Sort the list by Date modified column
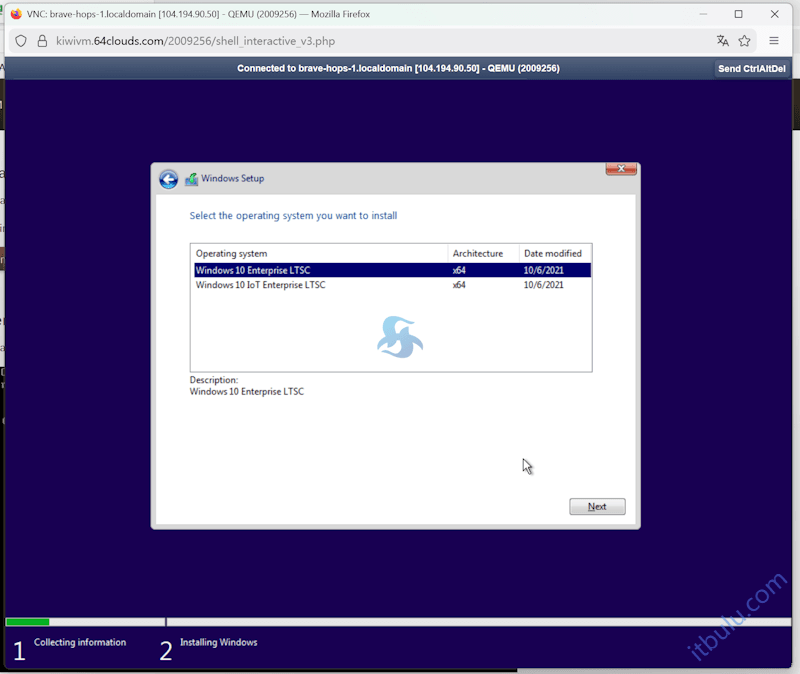The height and width of the screenshot is (674, 800). [555, 253]
